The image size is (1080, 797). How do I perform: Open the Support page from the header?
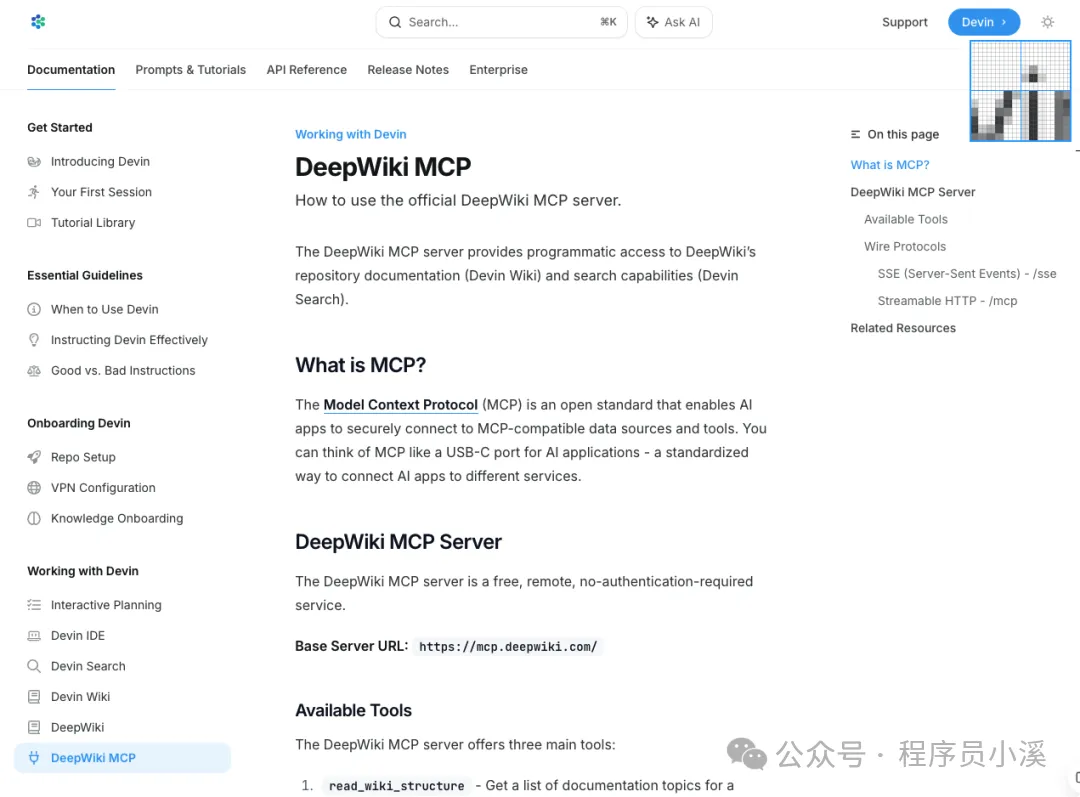coord(904,21)
